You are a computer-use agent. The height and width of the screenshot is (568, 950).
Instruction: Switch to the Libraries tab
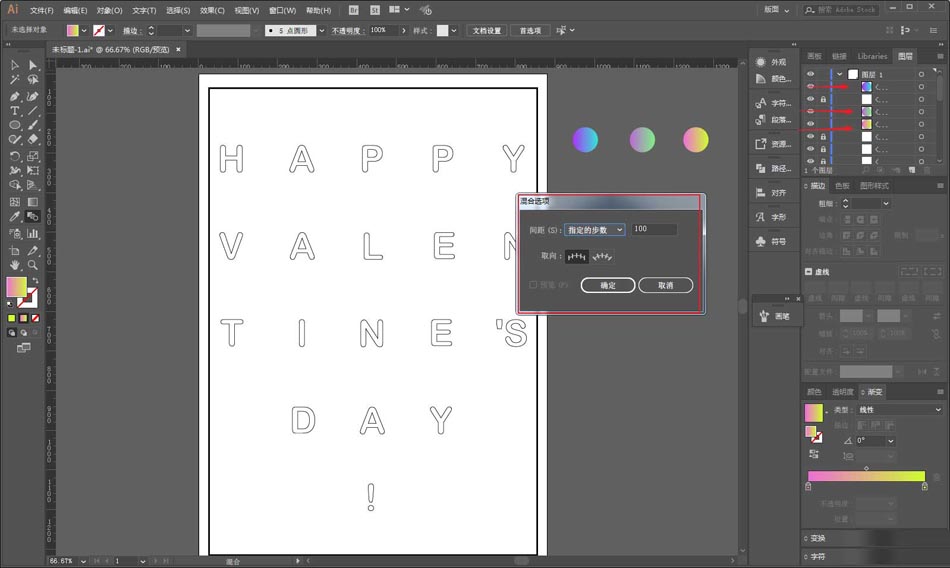tap(872, 56)
